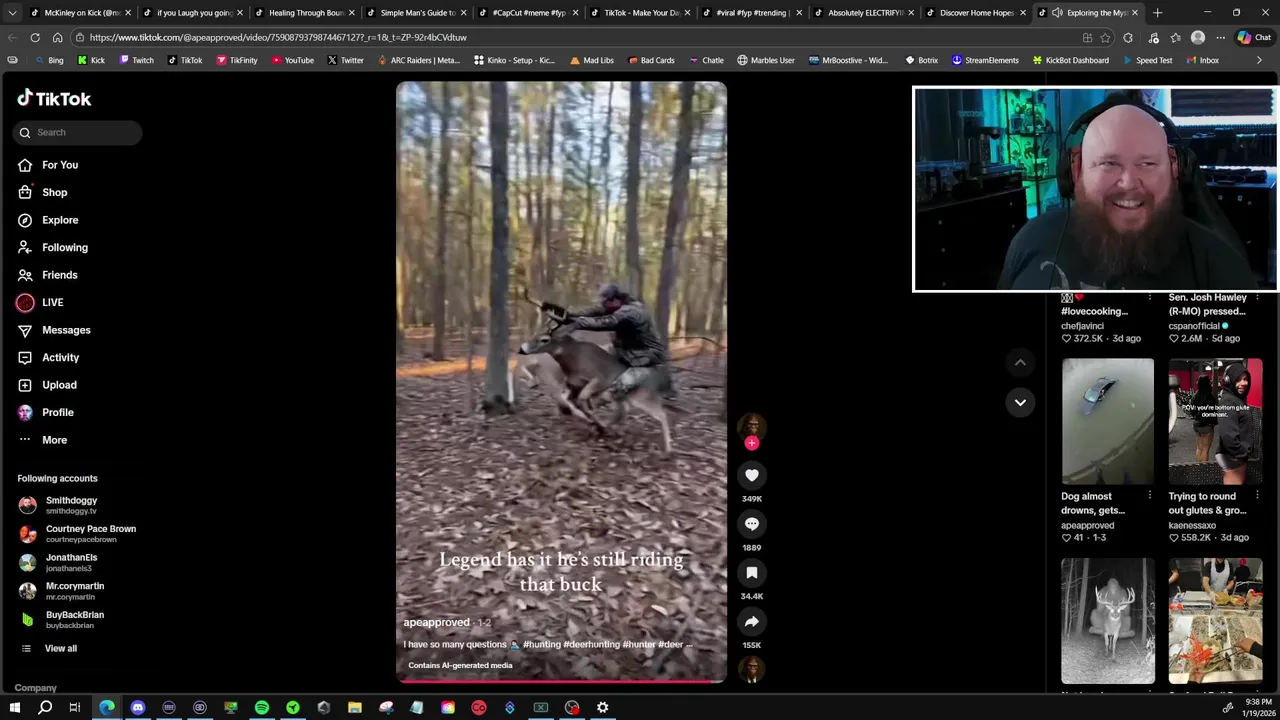Like the video with the heart icon
This screenshot has height=720, width=1280.
click(x=752, y=476)
